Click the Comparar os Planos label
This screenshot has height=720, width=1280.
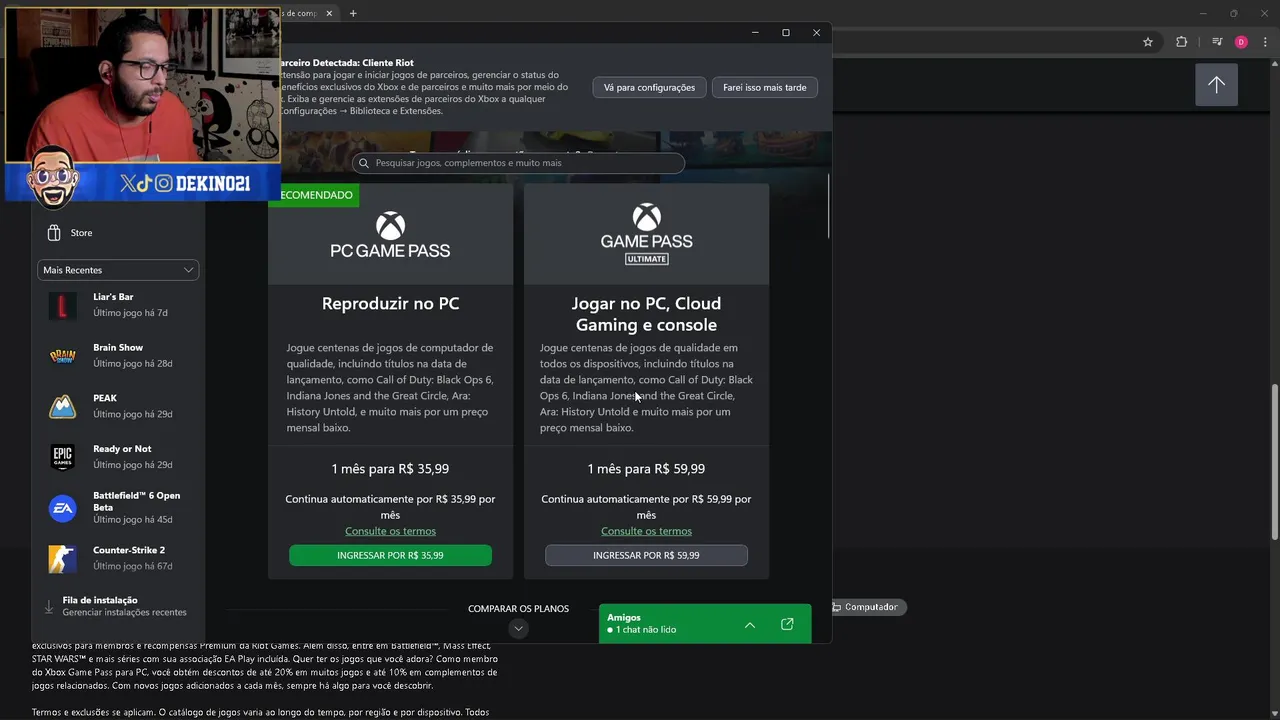point(518,608)
